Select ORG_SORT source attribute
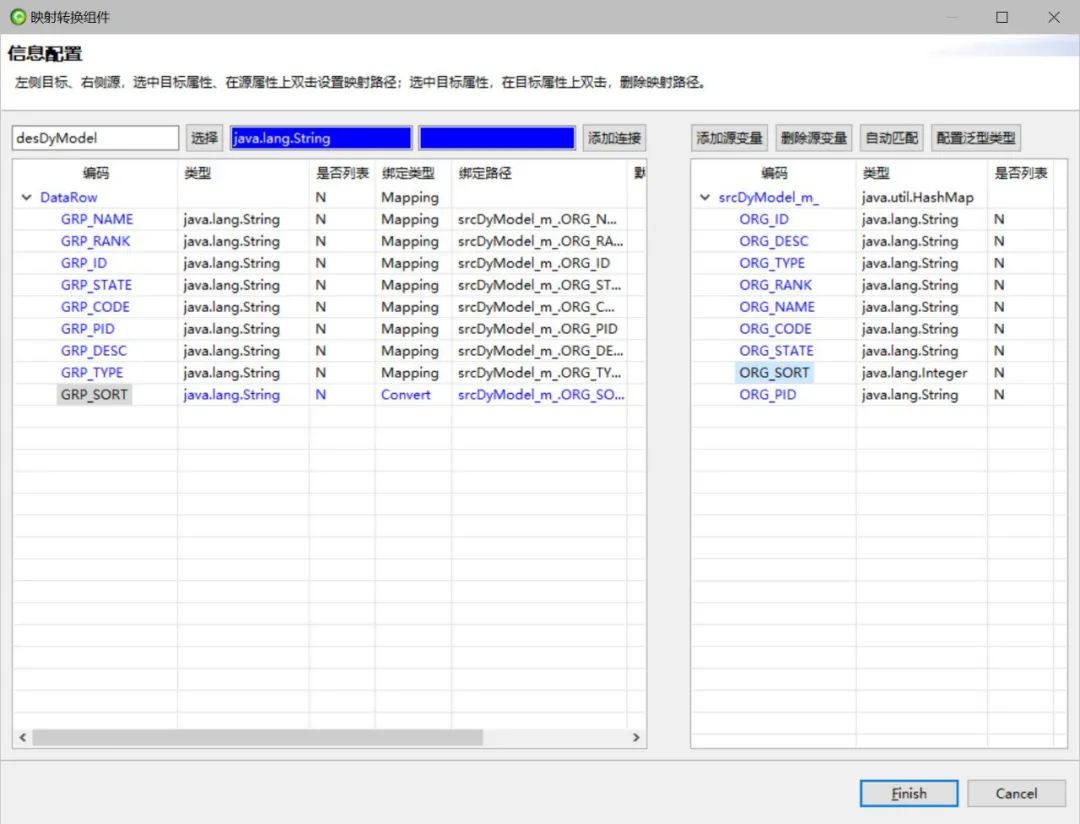Viewport: 1080px width, 824px height. [x=774, y=373]
